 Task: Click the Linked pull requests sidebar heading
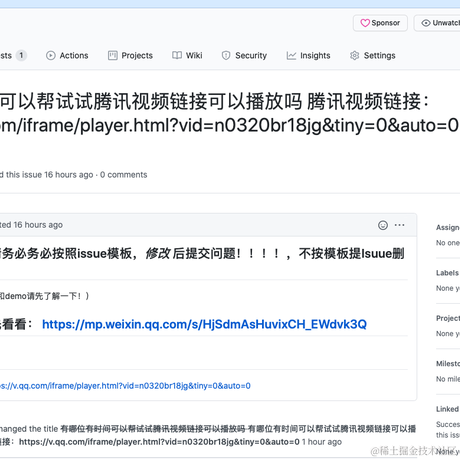[448, 409]
